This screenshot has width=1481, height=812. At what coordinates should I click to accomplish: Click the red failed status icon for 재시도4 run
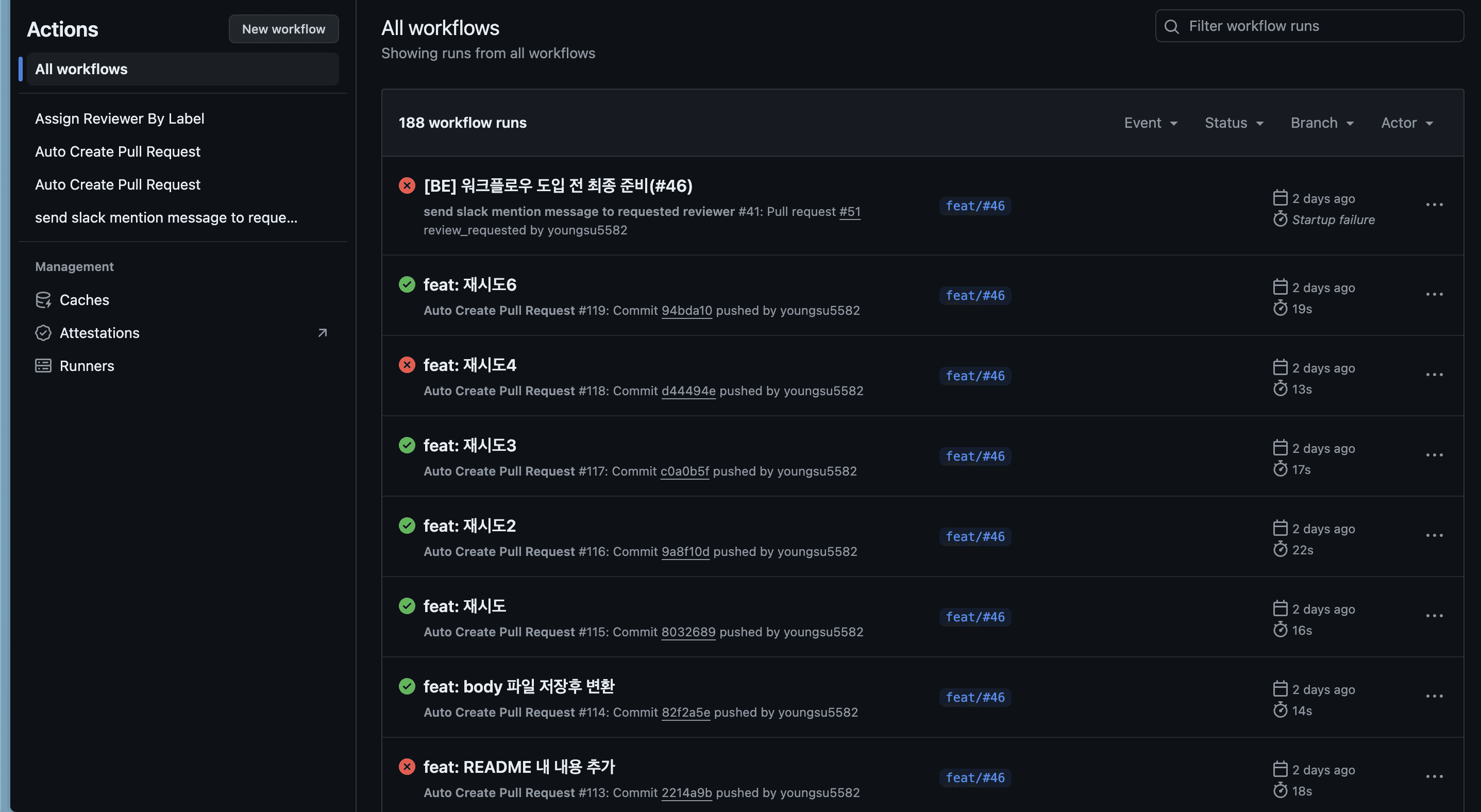pos(407,365)
